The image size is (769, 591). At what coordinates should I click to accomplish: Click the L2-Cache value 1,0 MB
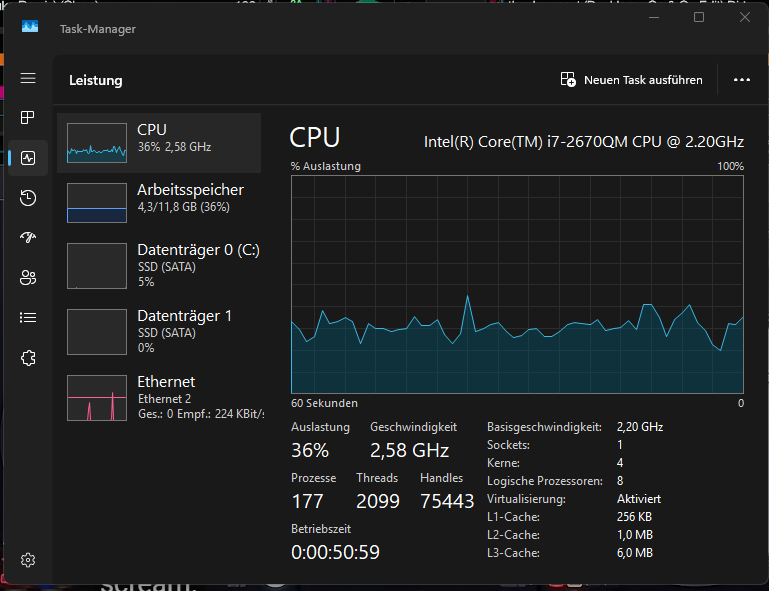coord(635,535)
